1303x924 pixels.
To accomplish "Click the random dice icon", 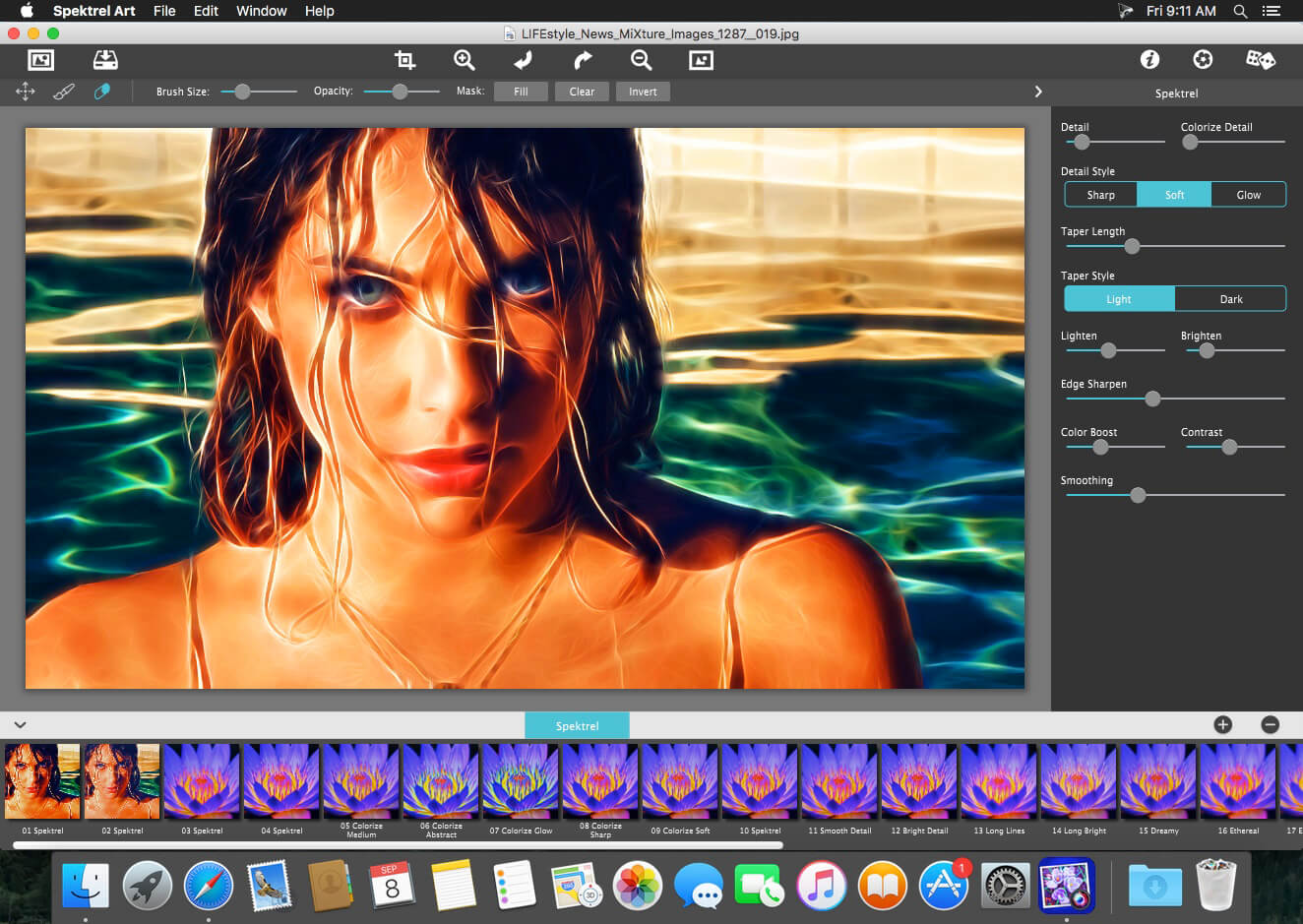I will pyautogui.click(x=1260, y=60).
